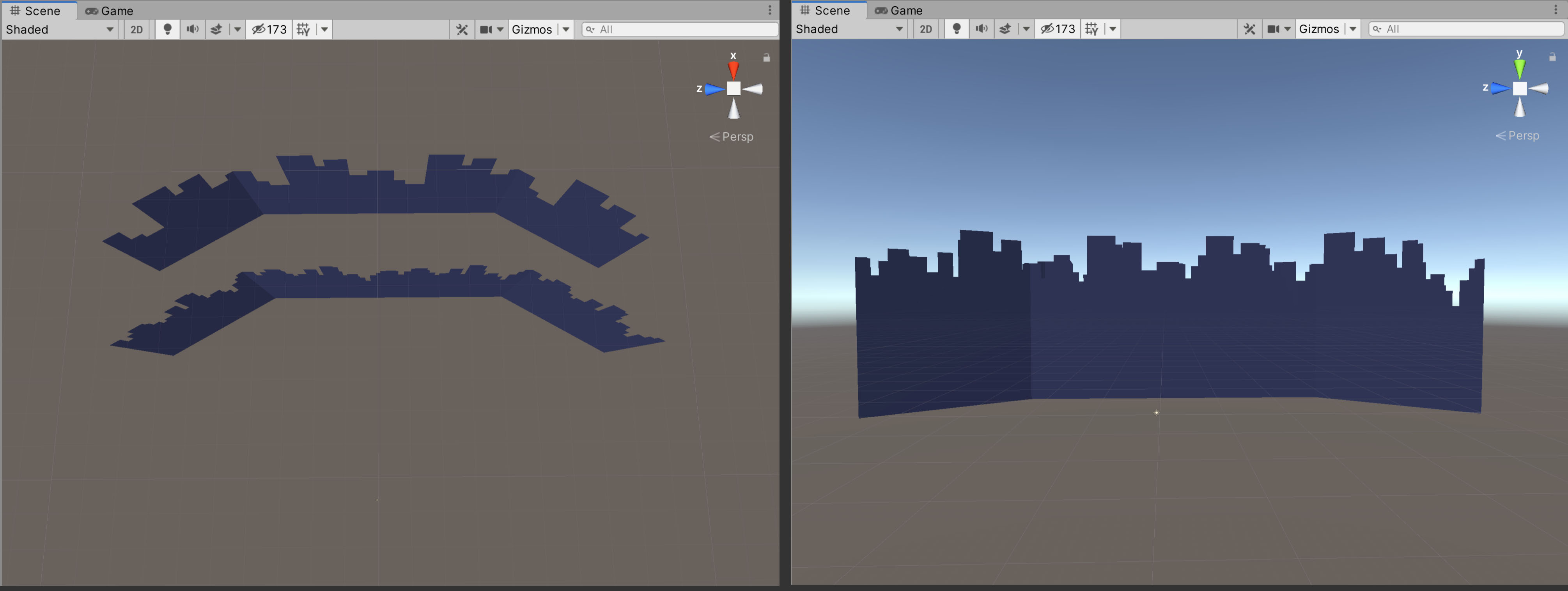Expand Gizmos dropdown arrow in right view
Screen dimensions: 1568x591
click(x=1352, y=29)
